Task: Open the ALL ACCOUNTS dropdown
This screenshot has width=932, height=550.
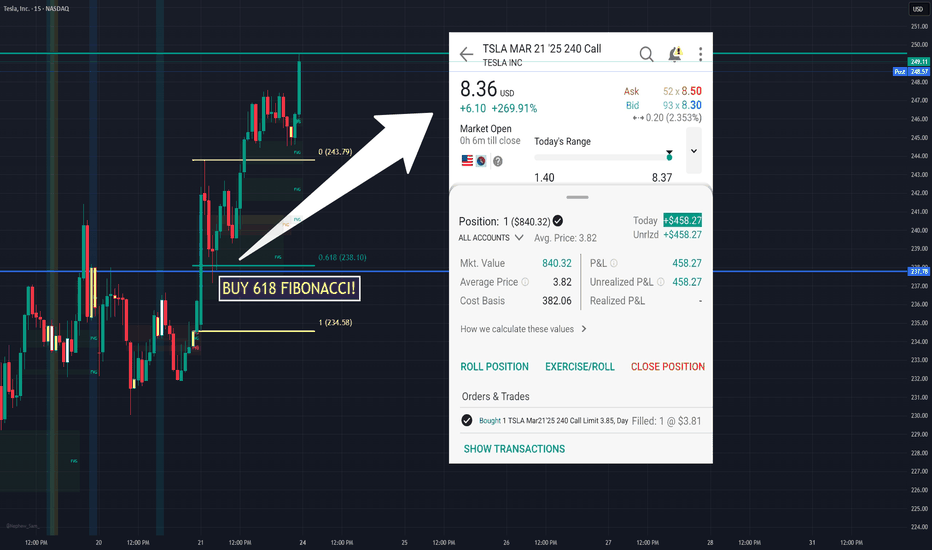Action: (x=490, y=238)
